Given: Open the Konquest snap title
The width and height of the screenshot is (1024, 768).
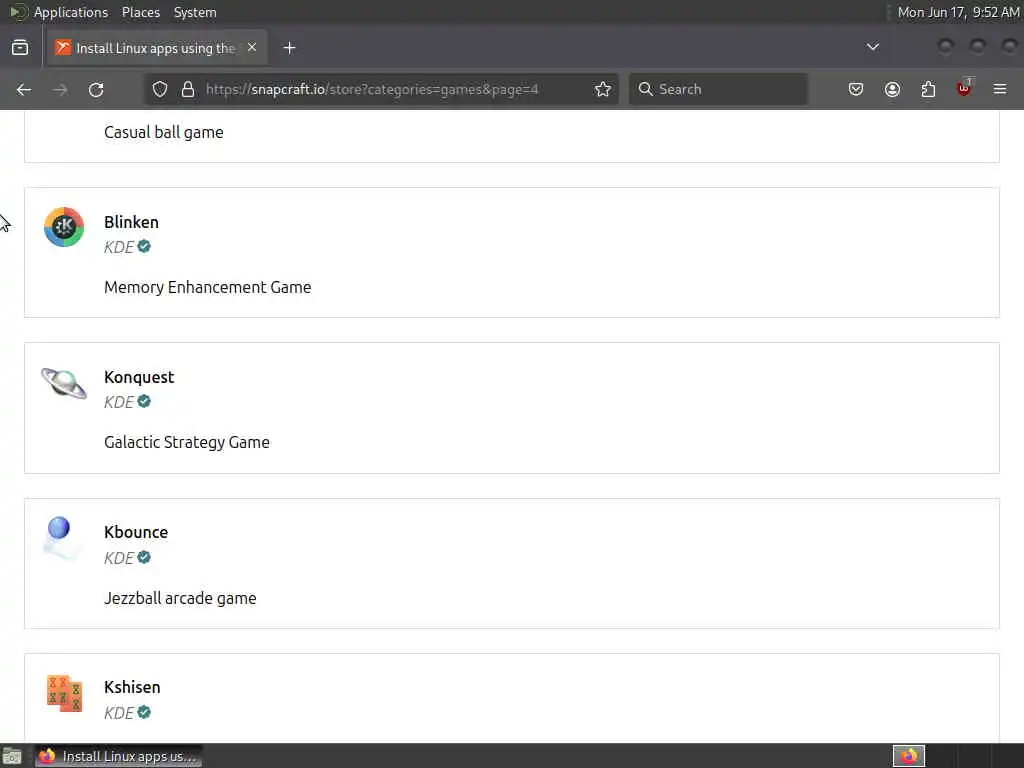Looking at the screenshot, I should pyautogui.click(x=139, y=377).
